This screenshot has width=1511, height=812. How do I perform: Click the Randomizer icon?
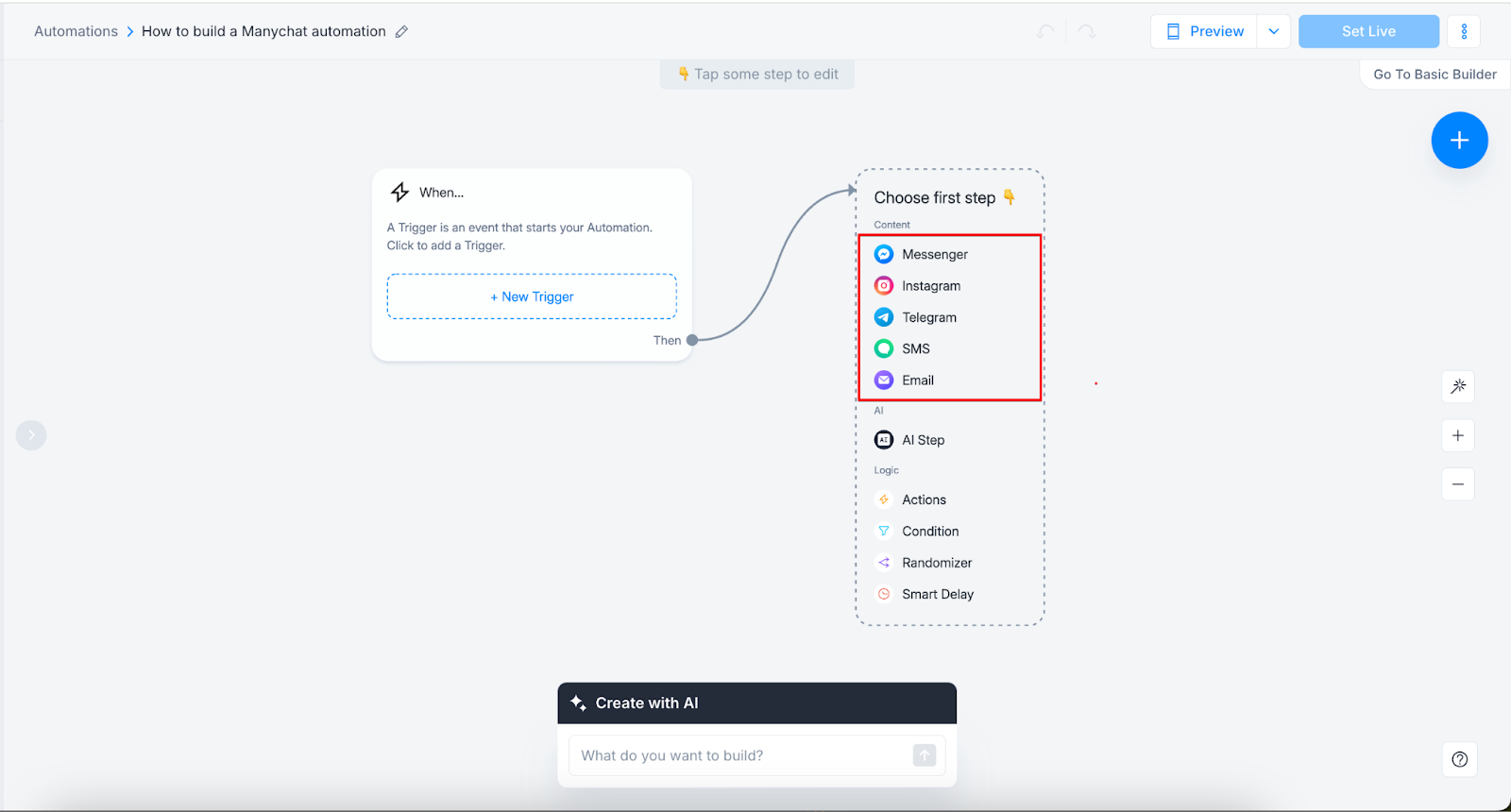(x=884, y=563)
